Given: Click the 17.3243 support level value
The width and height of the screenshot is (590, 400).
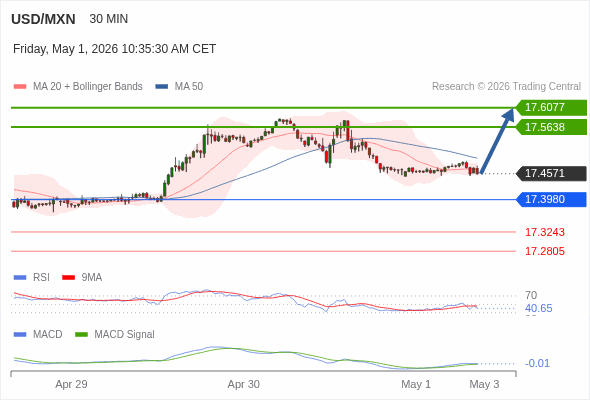Looking at the screenshot, I should 545,232.
